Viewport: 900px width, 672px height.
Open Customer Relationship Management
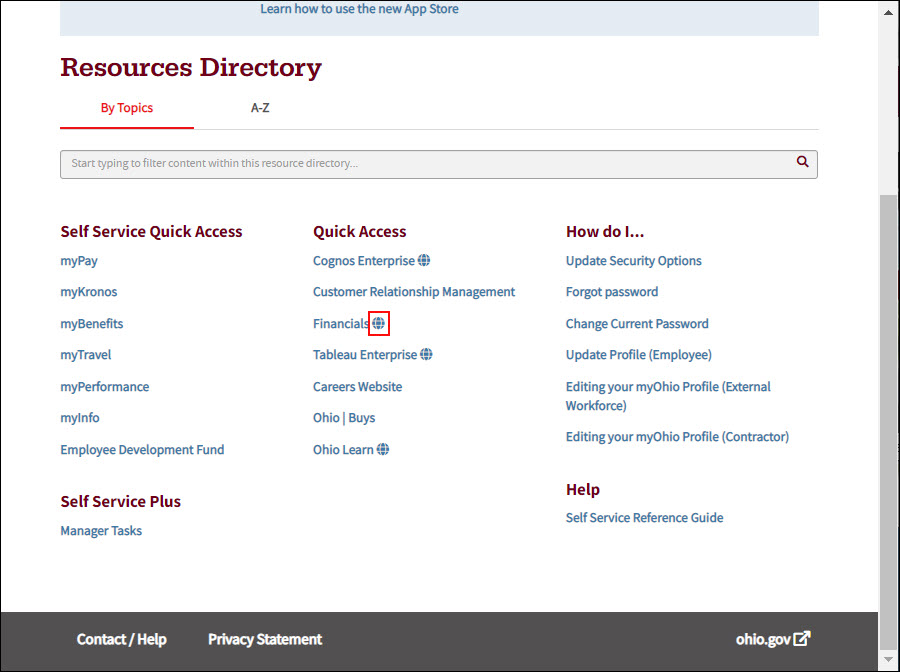coord(414,291)
